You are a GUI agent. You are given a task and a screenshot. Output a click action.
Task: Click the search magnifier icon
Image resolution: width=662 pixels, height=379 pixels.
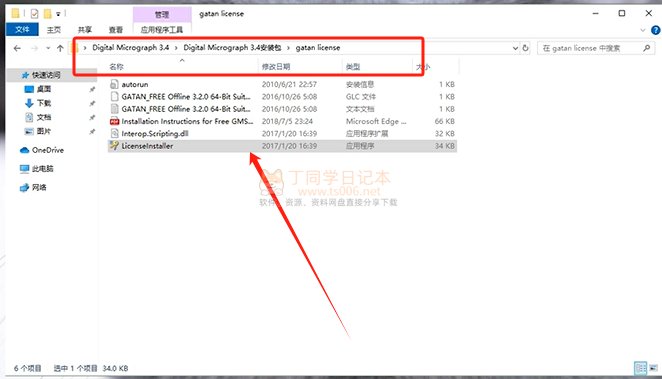click(646, 48)
